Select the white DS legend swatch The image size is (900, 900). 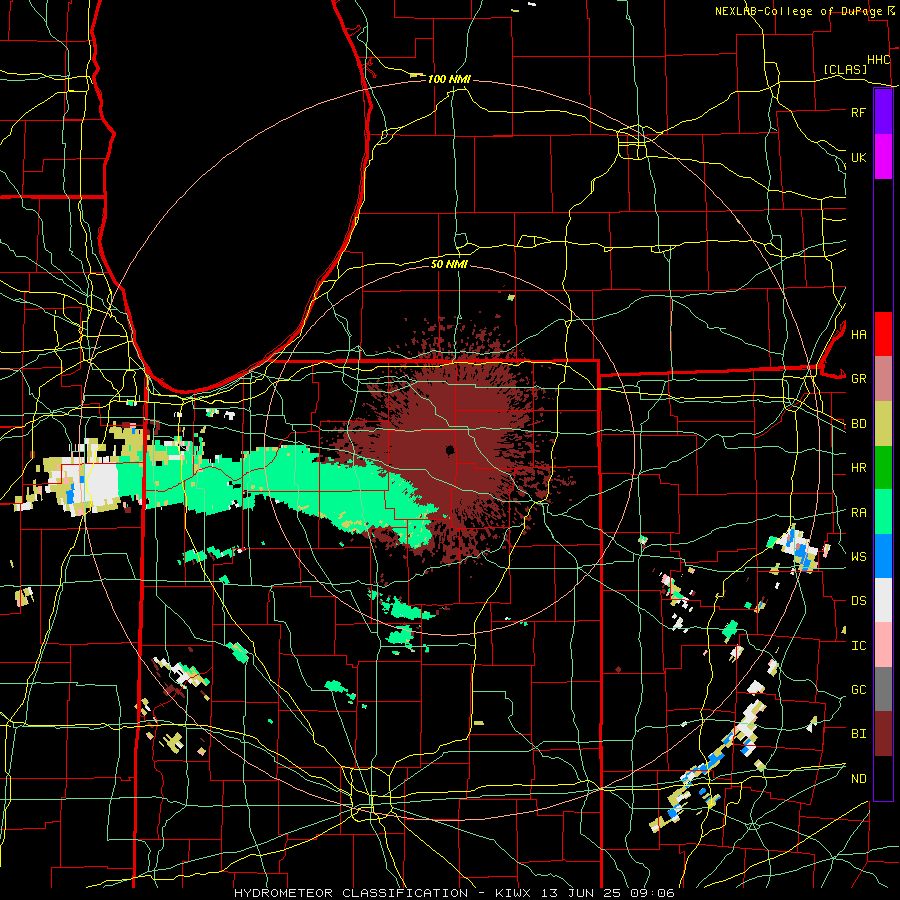click(883, 600)
